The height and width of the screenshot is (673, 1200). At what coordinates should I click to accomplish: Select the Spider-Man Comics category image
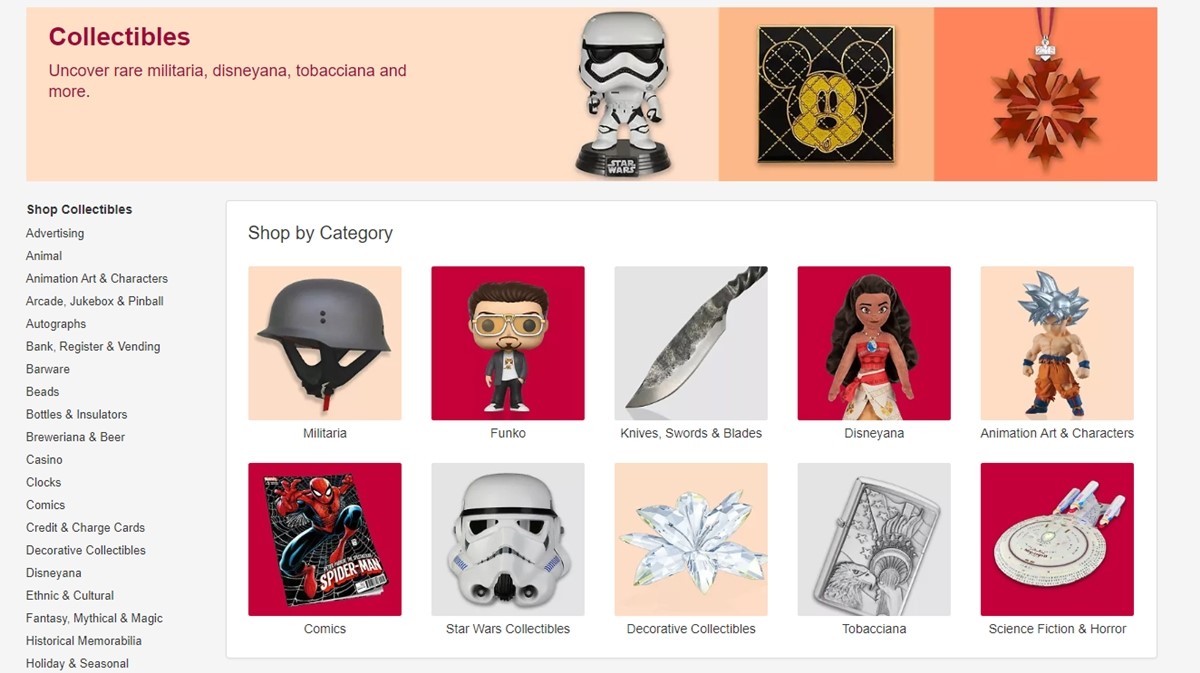coord(325,539)
